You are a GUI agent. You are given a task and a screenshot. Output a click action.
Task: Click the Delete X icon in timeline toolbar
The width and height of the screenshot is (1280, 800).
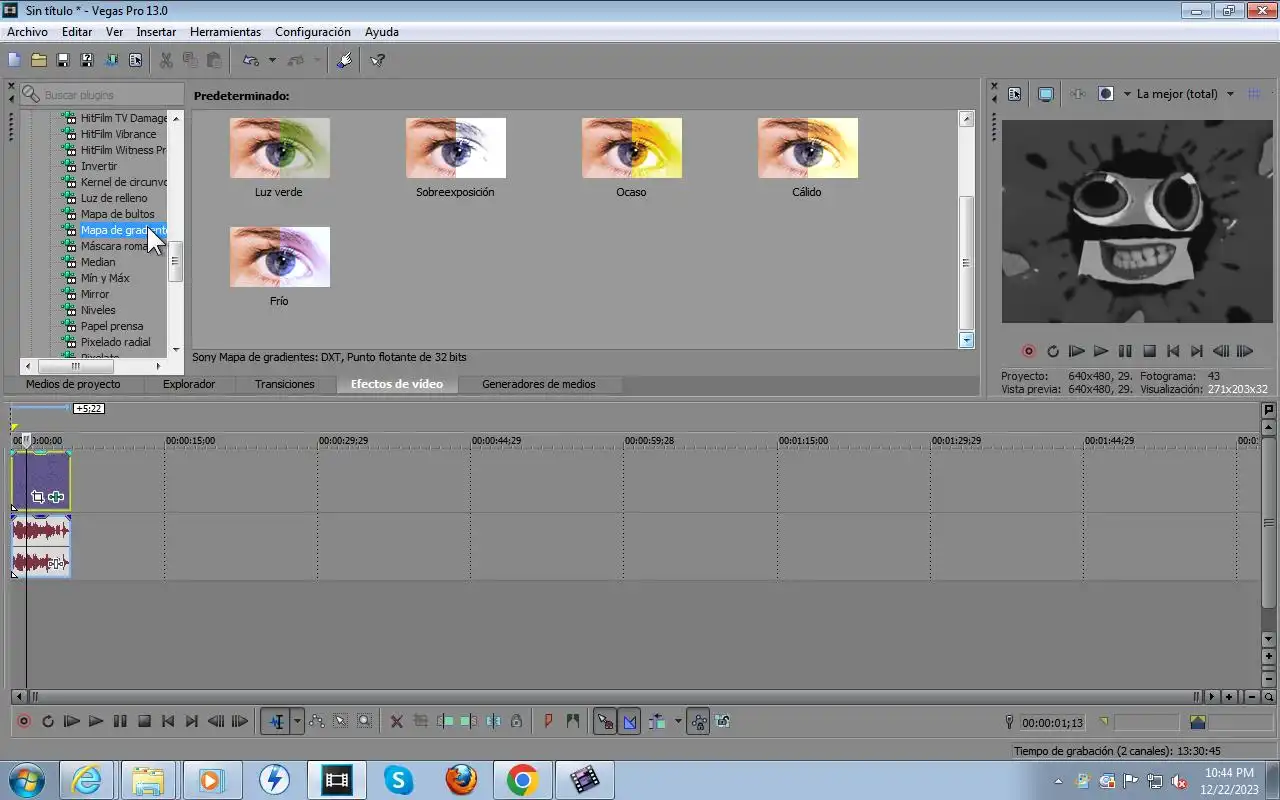pos(396,721)
